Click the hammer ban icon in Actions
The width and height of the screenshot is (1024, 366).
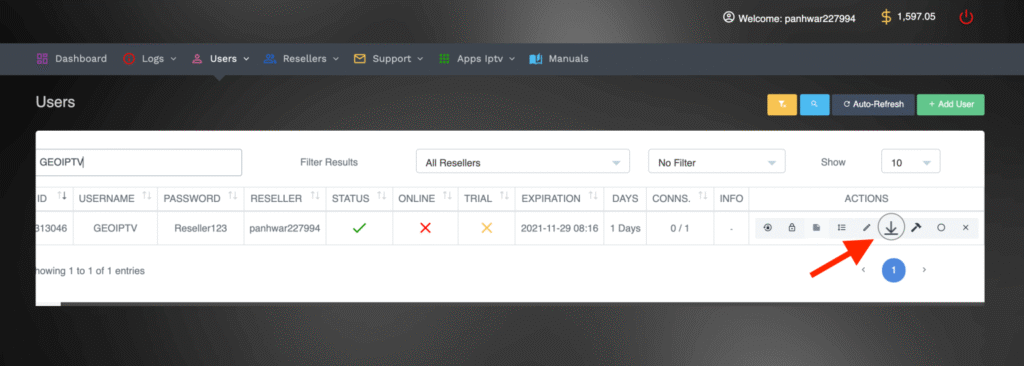click(x=916, y=227)
